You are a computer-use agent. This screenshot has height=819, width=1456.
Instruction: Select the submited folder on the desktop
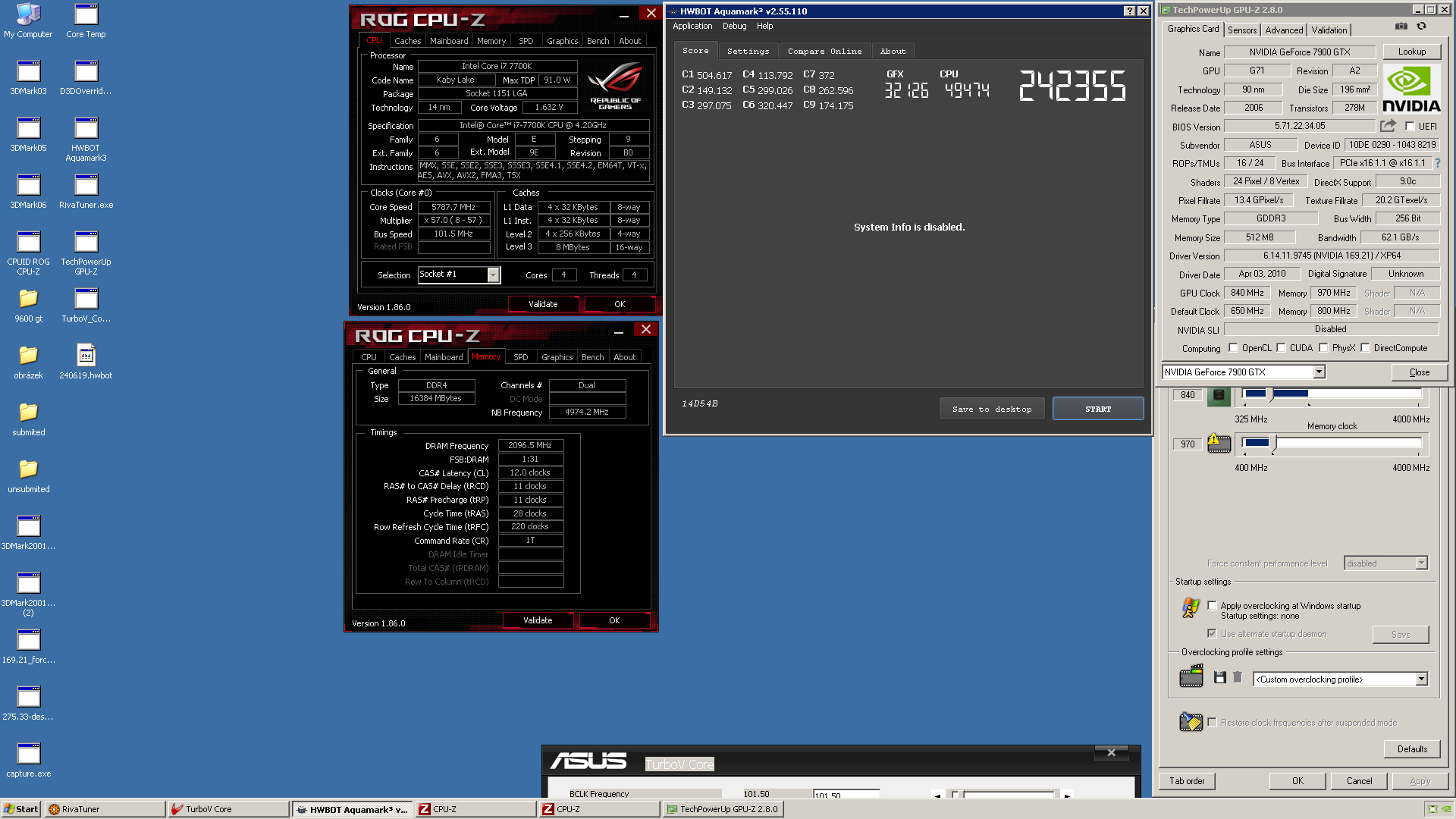coord(28,419)
